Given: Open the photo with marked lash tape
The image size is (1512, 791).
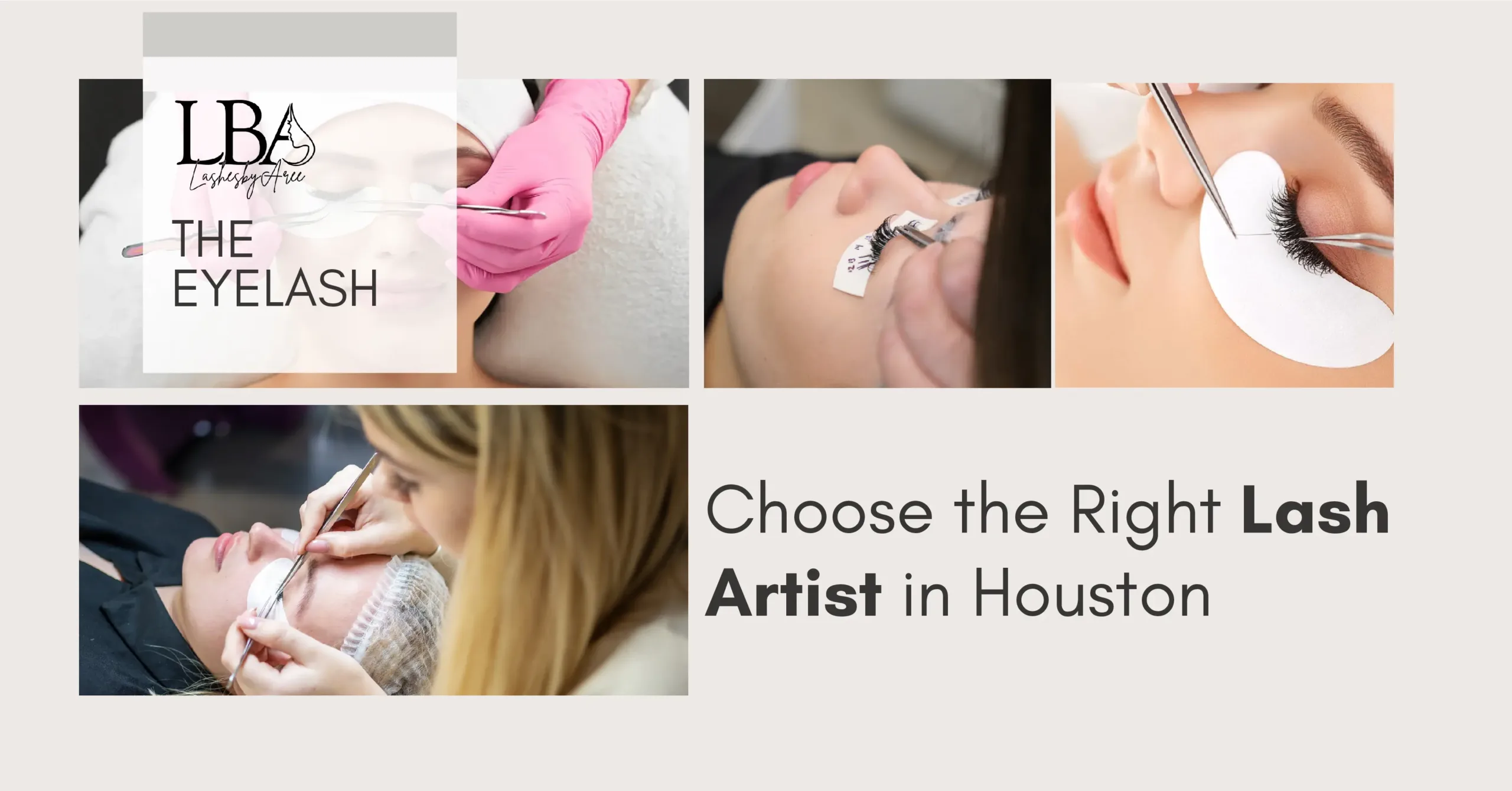Looking at the screenshot, I should [x=877, y=233].
